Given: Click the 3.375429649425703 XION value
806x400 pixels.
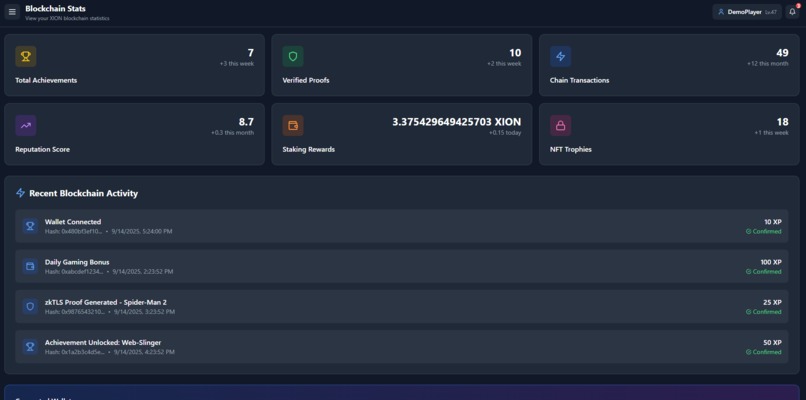Looking at the screenshot, I should tap(456, 122).
